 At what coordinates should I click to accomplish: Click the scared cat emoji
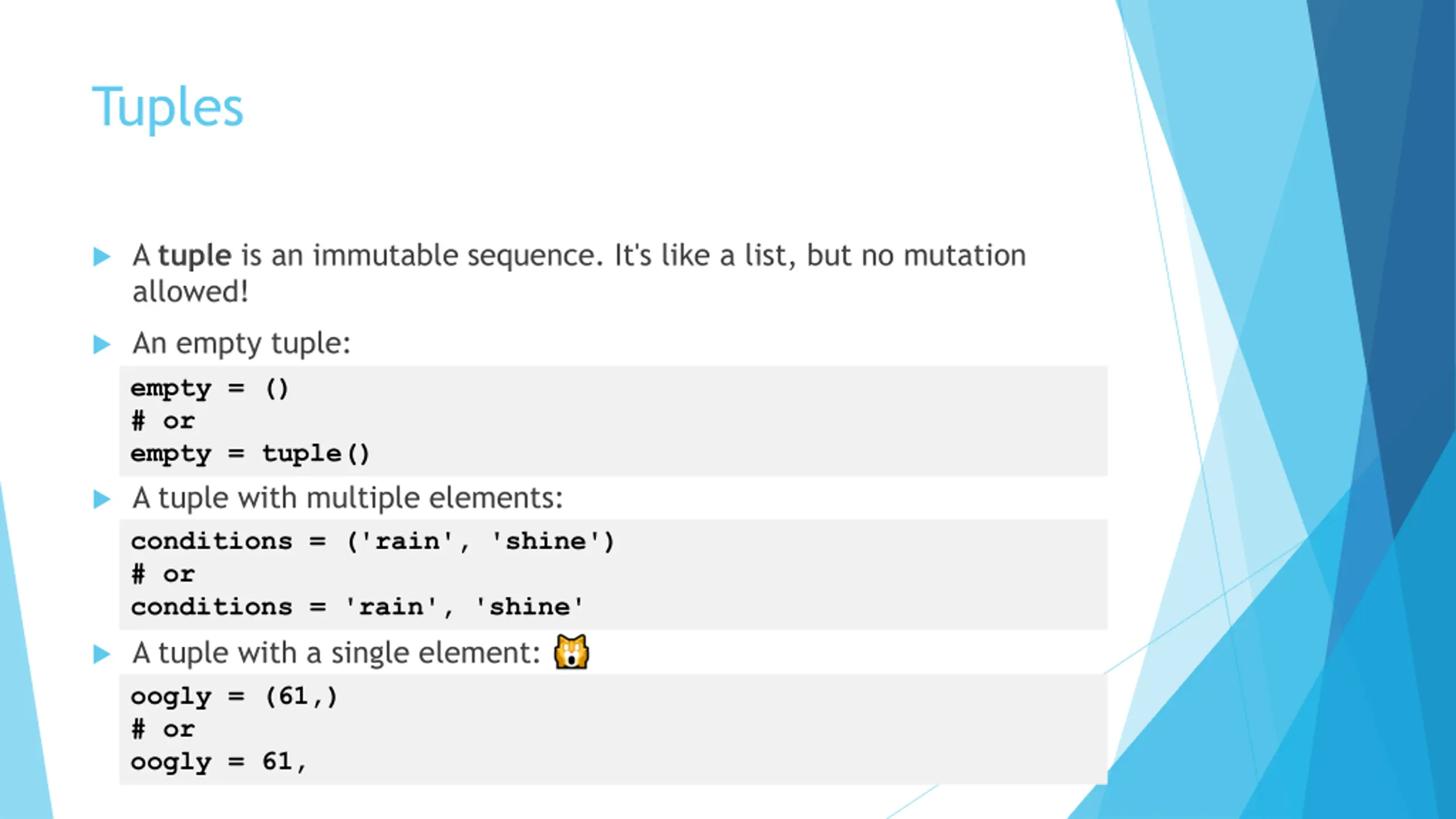[572, 652]
